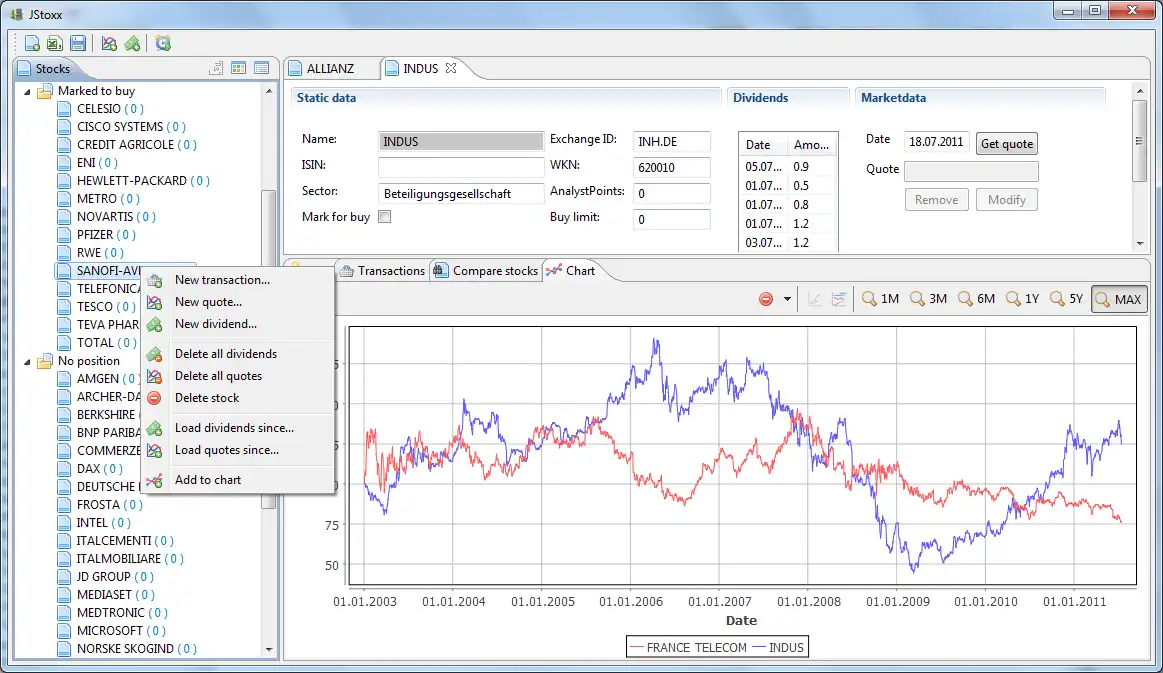Click the red remove icon in chart toolbar
Viewport: 1163px width, 673px height.
pyautogui.click(x=766, y=299)
